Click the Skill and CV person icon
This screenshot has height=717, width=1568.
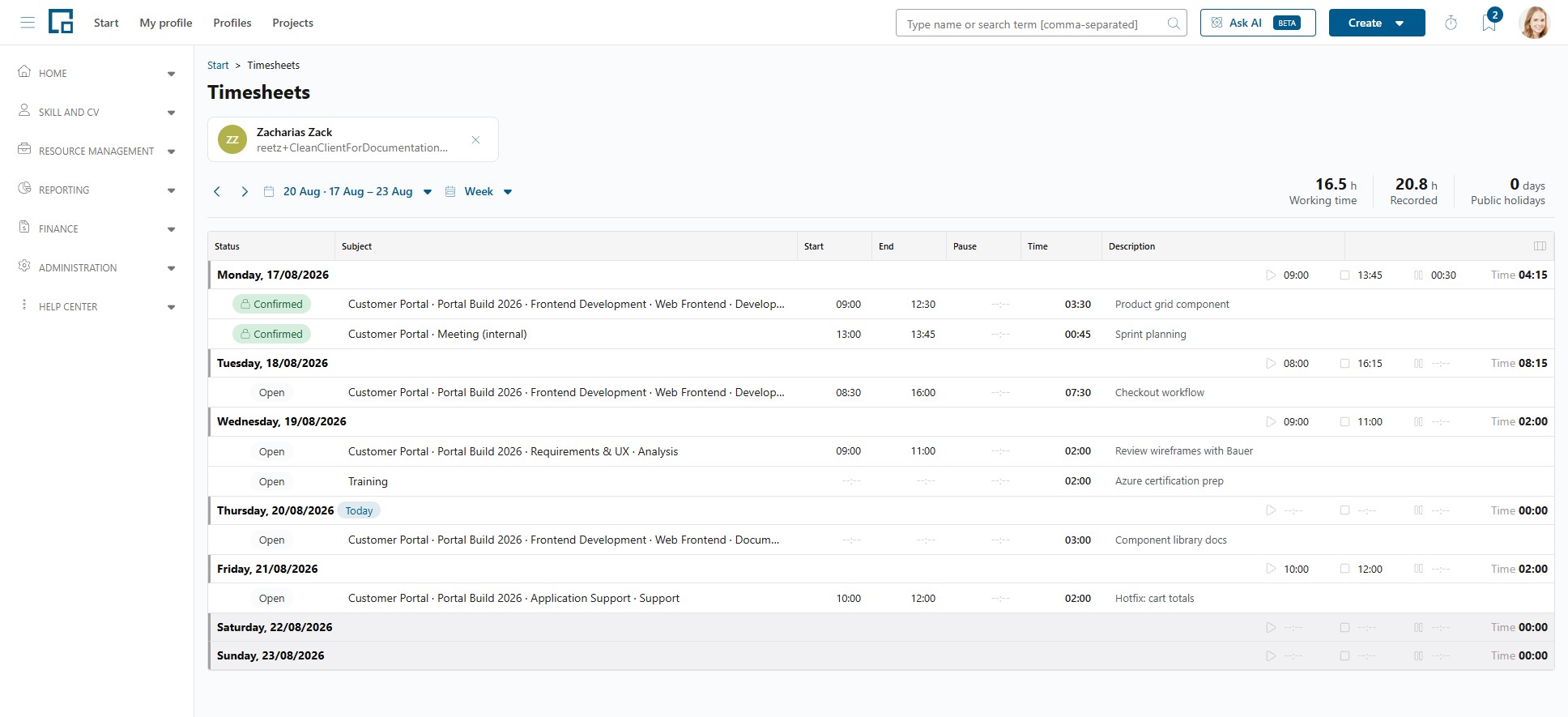24,110
